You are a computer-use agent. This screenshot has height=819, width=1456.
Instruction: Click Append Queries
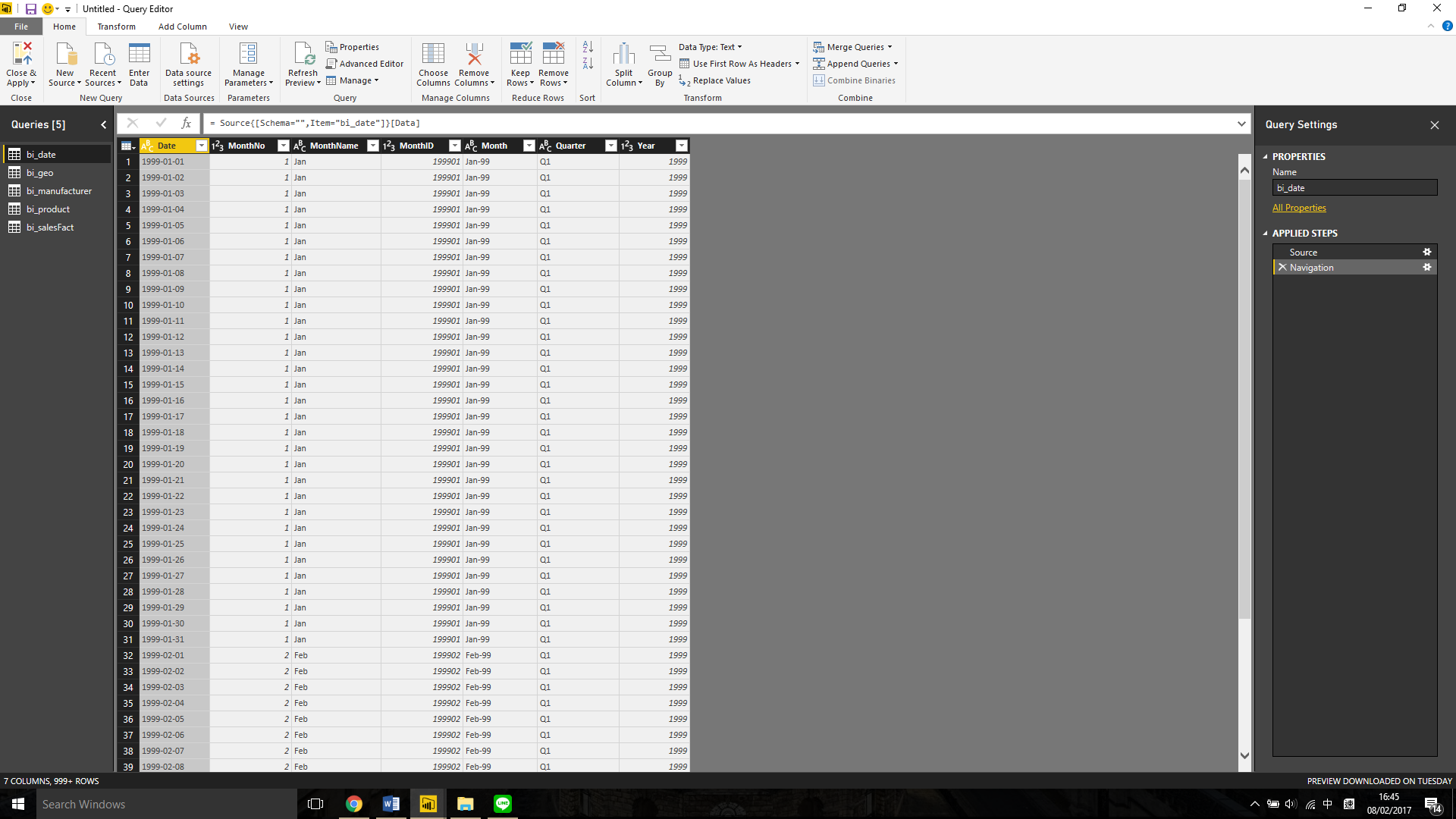[x=855, y=64]
